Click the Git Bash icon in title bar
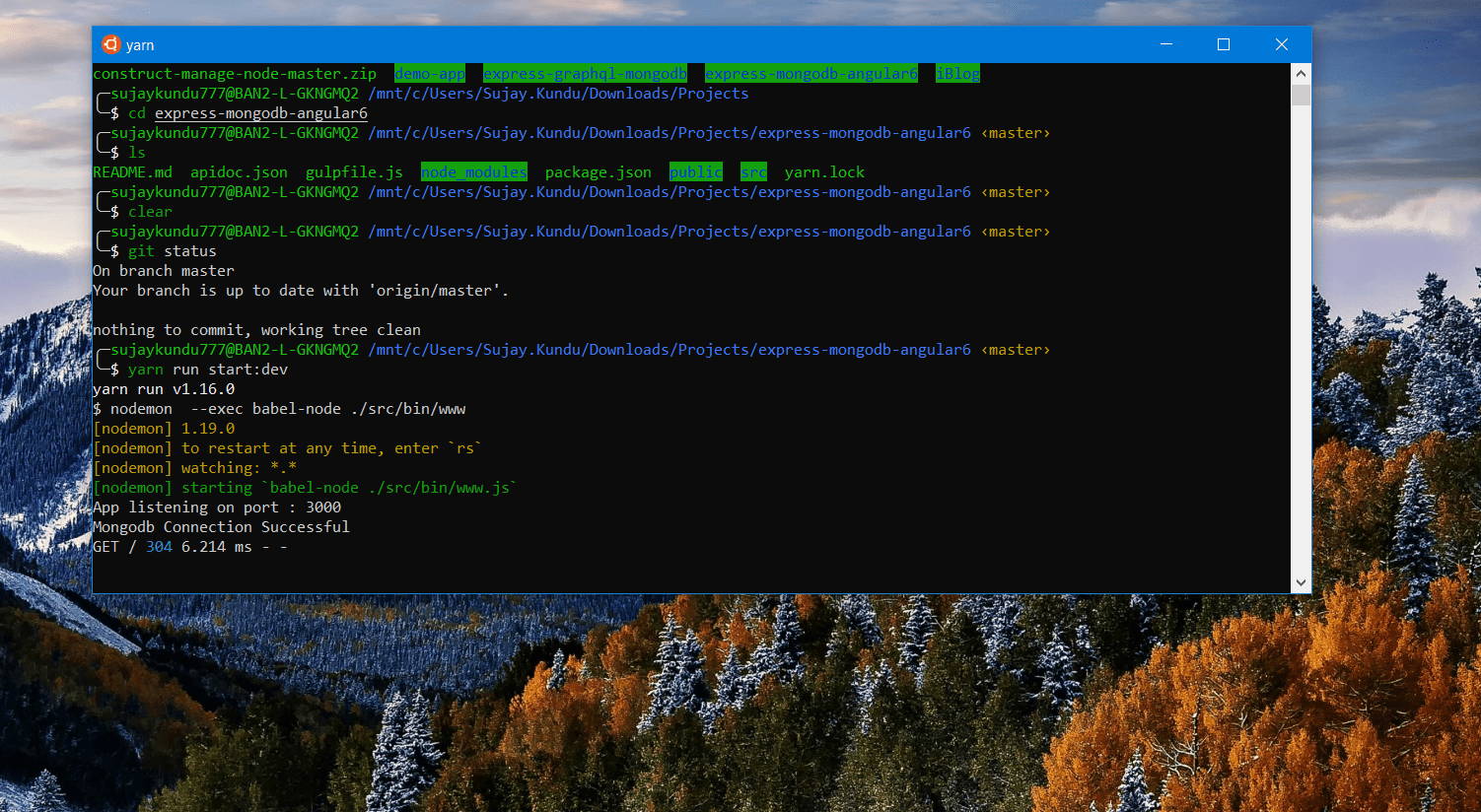Screen dimensions: 1481x812 pos(111,44)
